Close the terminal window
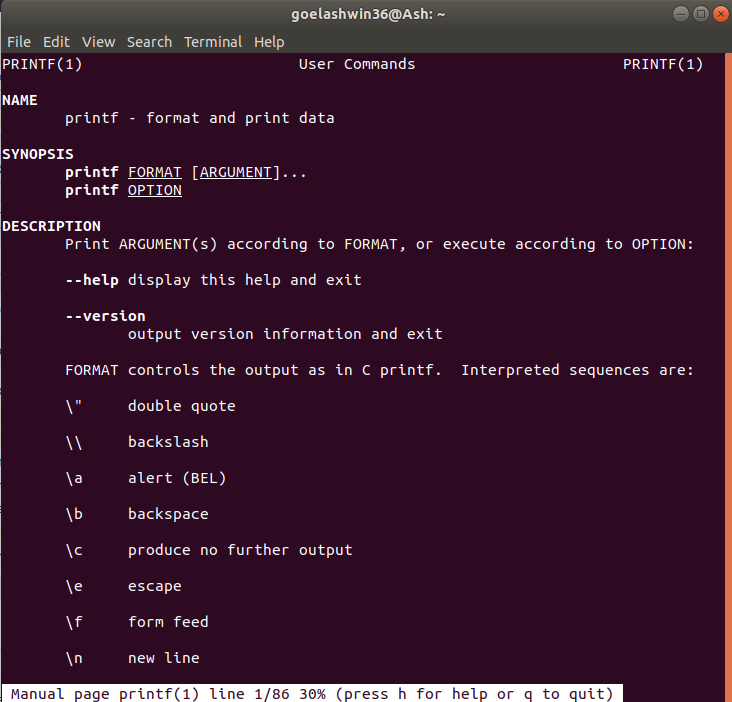 pyautogui.click(x=720, y=15)
